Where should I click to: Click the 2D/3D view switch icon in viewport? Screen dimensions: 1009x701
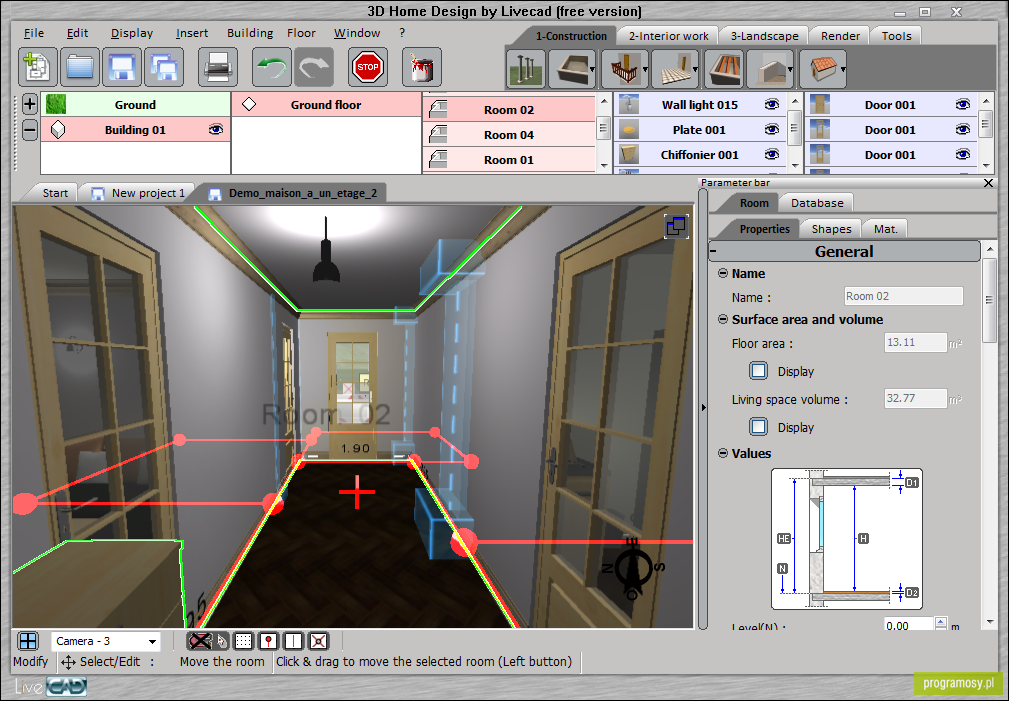676,226
